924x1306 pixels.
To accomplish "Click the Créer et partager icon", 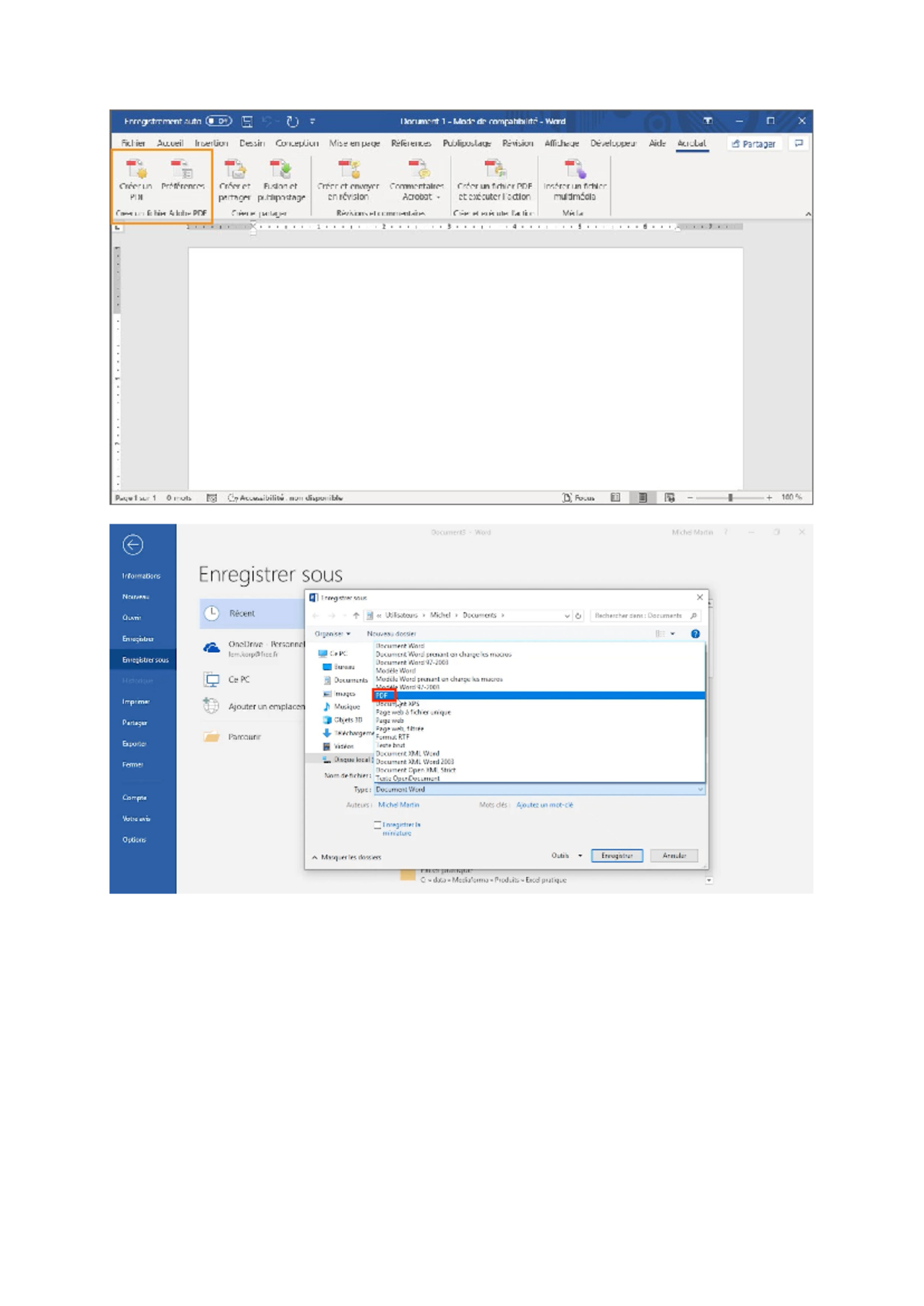I will pyautogui.click(x=234, y=169).
